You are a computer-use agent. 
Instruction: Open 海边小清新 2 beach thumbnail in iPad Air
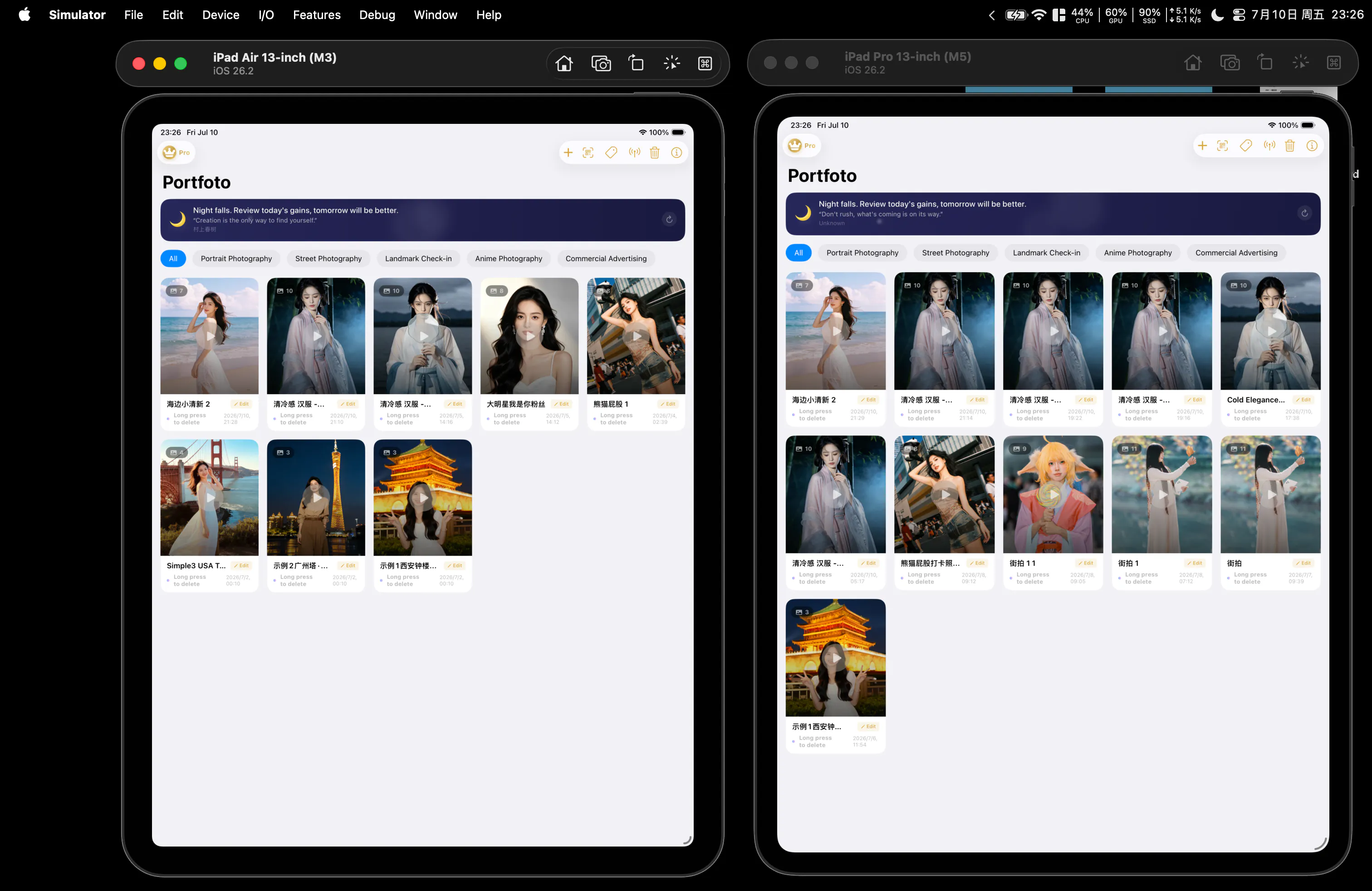(x=209, y=336)
